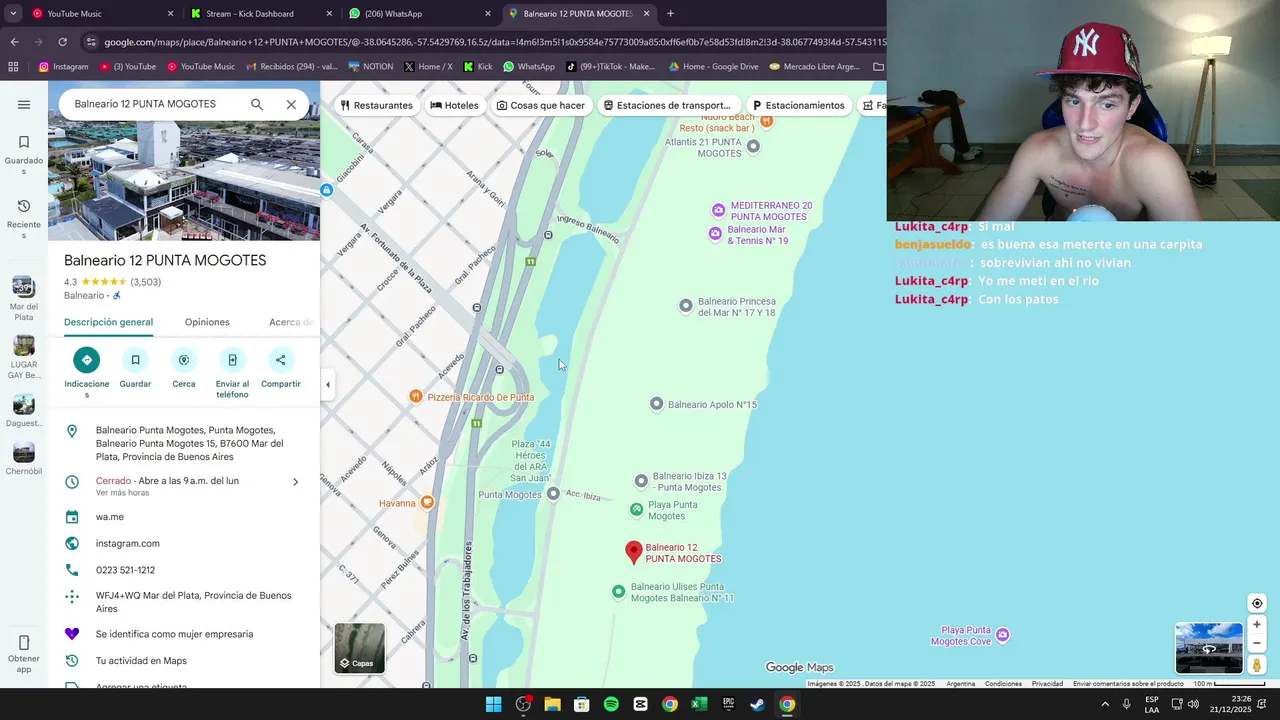Image resolution: width=1280 pixels, height=720 pixels.
Task: Click the 3,503 reviews count
Action: point(146,282)
